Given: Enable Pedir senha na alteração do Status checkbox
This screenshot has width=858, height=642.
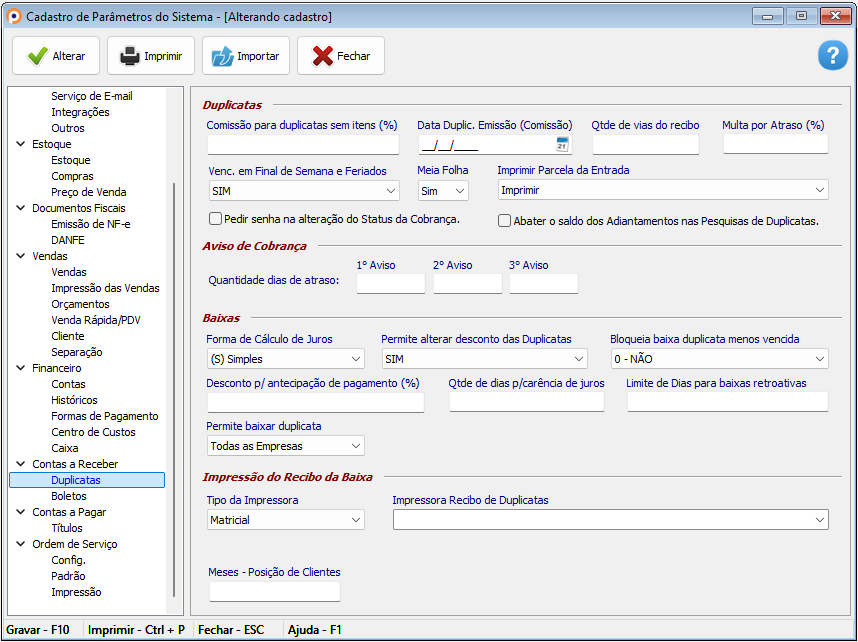Looking at the screenshot, I should click(x=215, y=219).
